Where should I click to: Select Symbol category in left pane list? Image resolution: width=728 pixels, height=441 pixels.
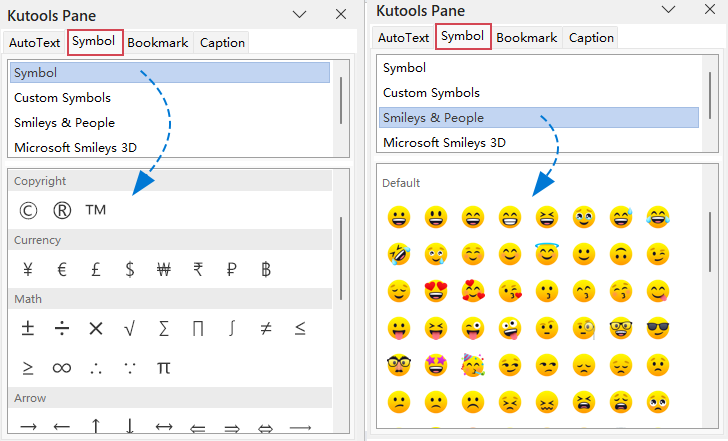click(x=170, y=72)
